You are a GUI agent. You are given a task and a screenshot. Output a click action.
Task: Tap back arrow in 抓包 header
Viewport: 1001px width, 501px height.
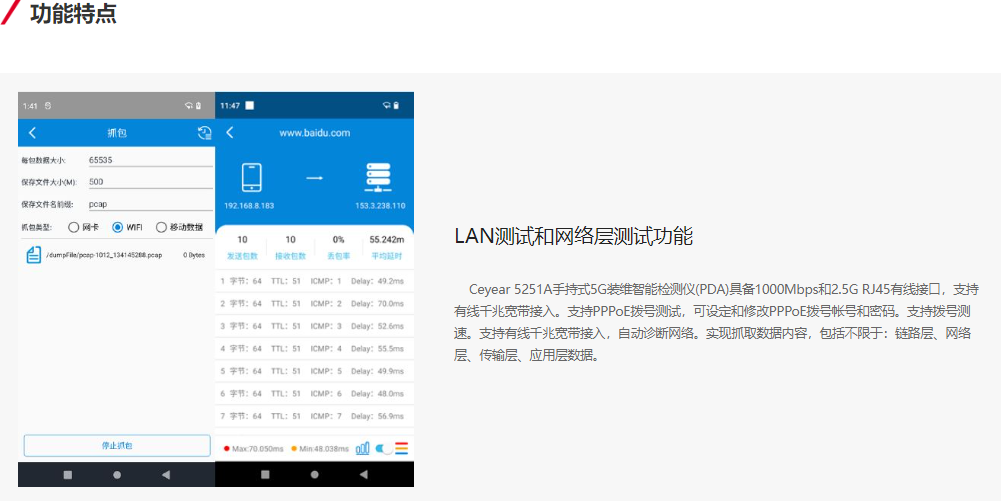pyautogui.click(x=32, y=133)
